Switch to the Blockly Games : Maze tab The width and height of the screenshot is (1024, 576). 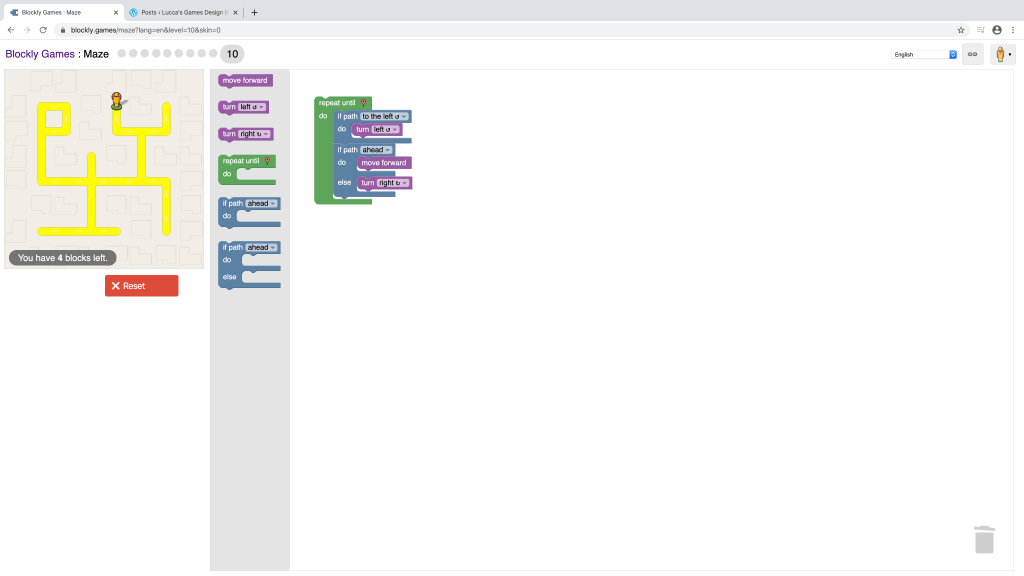60,12
